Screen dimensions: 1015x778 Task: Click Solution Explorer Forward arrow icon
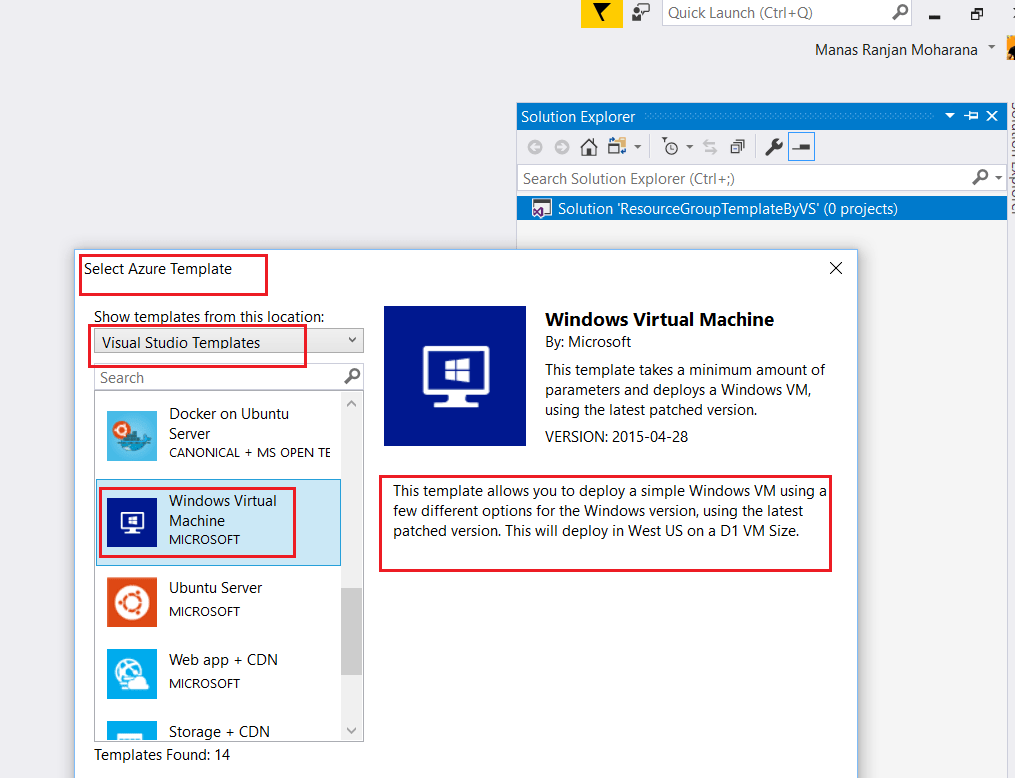562,148
